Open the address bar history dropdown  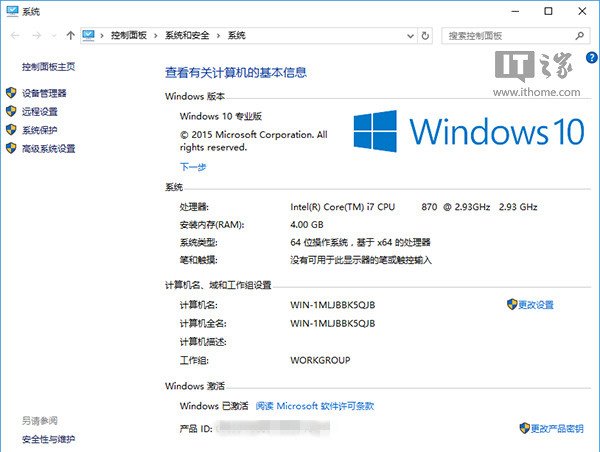pos(410,36)
